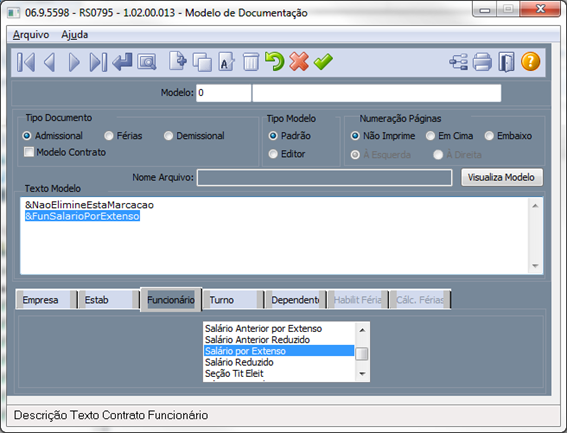
Task: Click the Visualiza Modelo button
Action: pyautogui.click(x=502, y=178)
